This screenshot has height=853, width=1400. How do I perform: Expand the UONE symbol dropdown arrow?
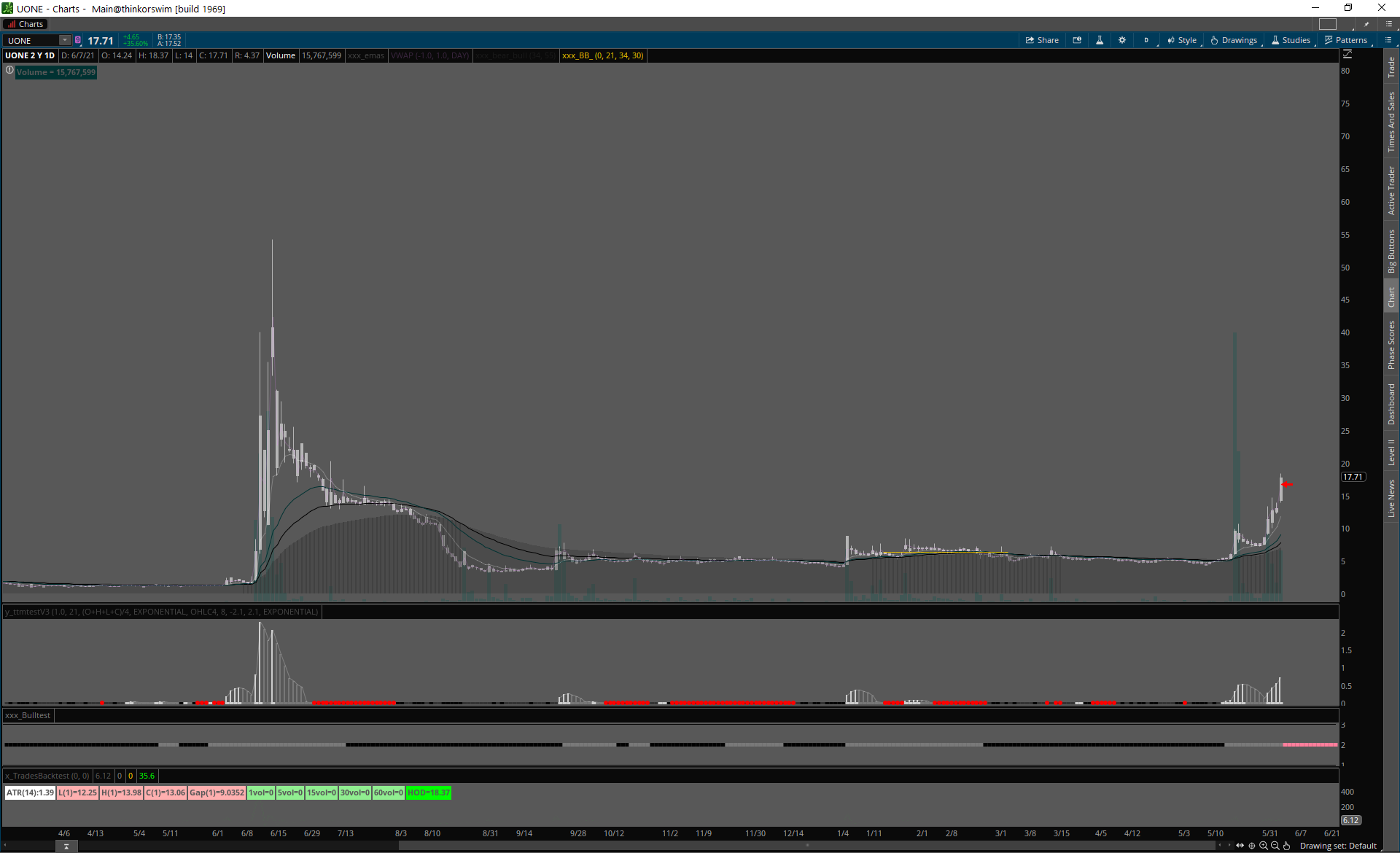point(65,40)
